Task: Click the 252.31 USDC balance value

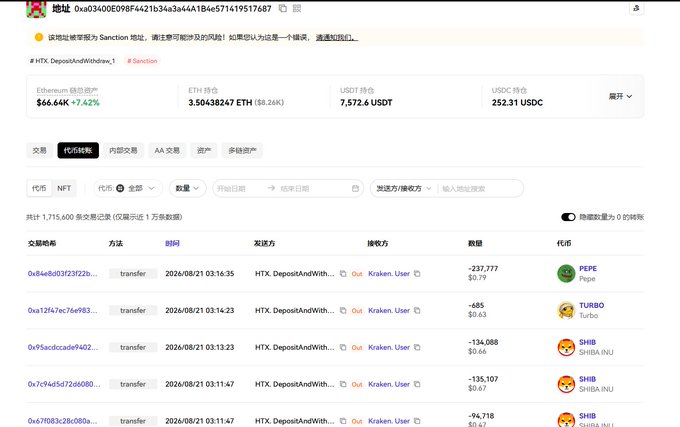Action: [517, 103]
